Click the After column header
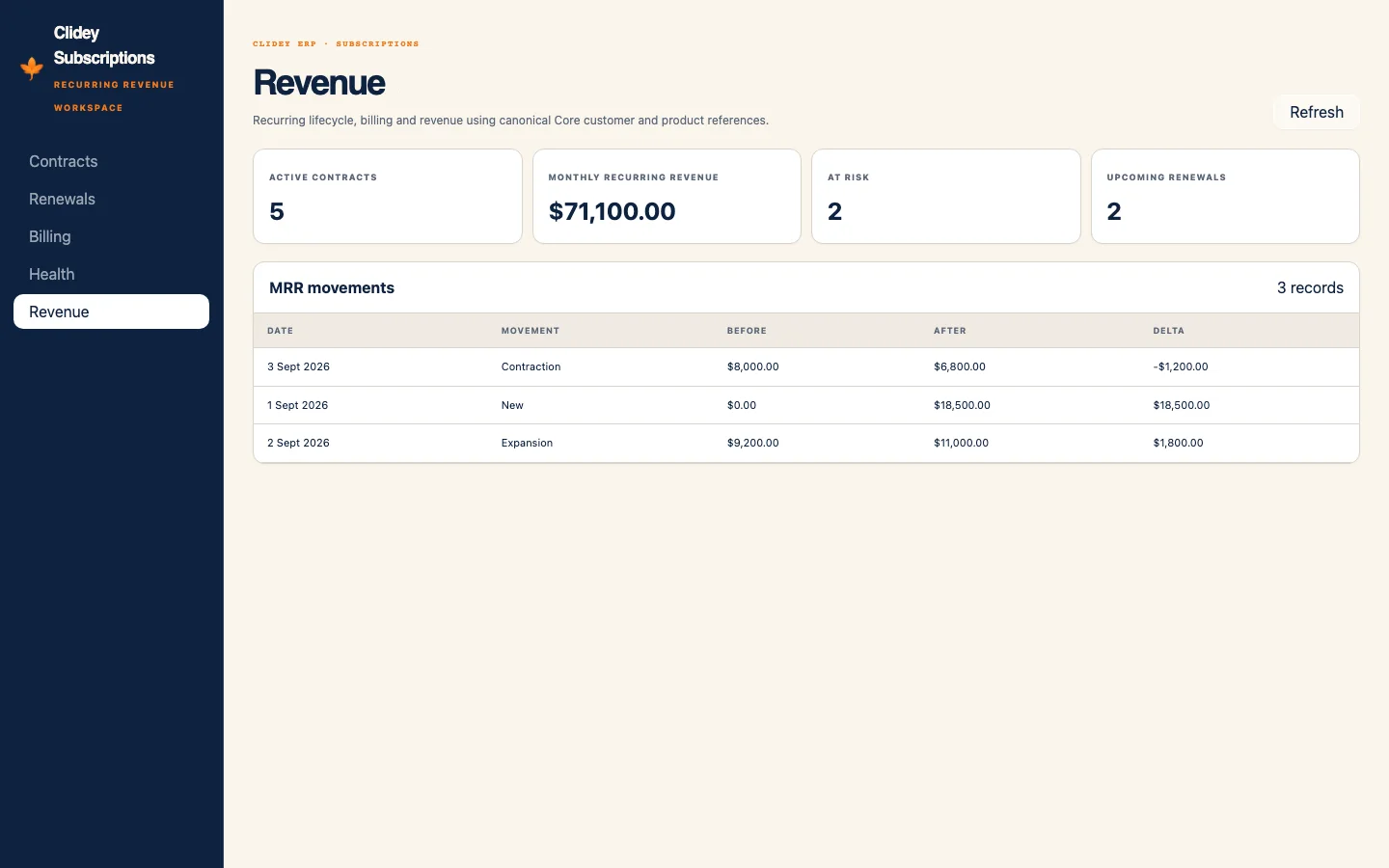This screenshot has width=1389, height=868. pos(950,331)
